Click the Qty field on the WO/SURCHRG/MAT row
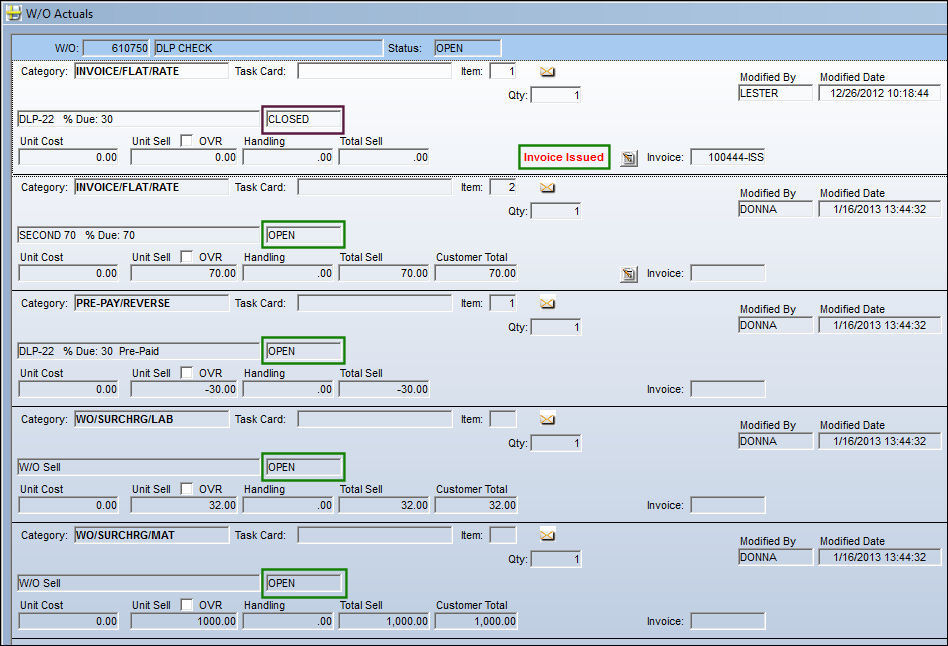Image resolution: width=948 pixels, height=646 pixels. (x=556, y=560)
